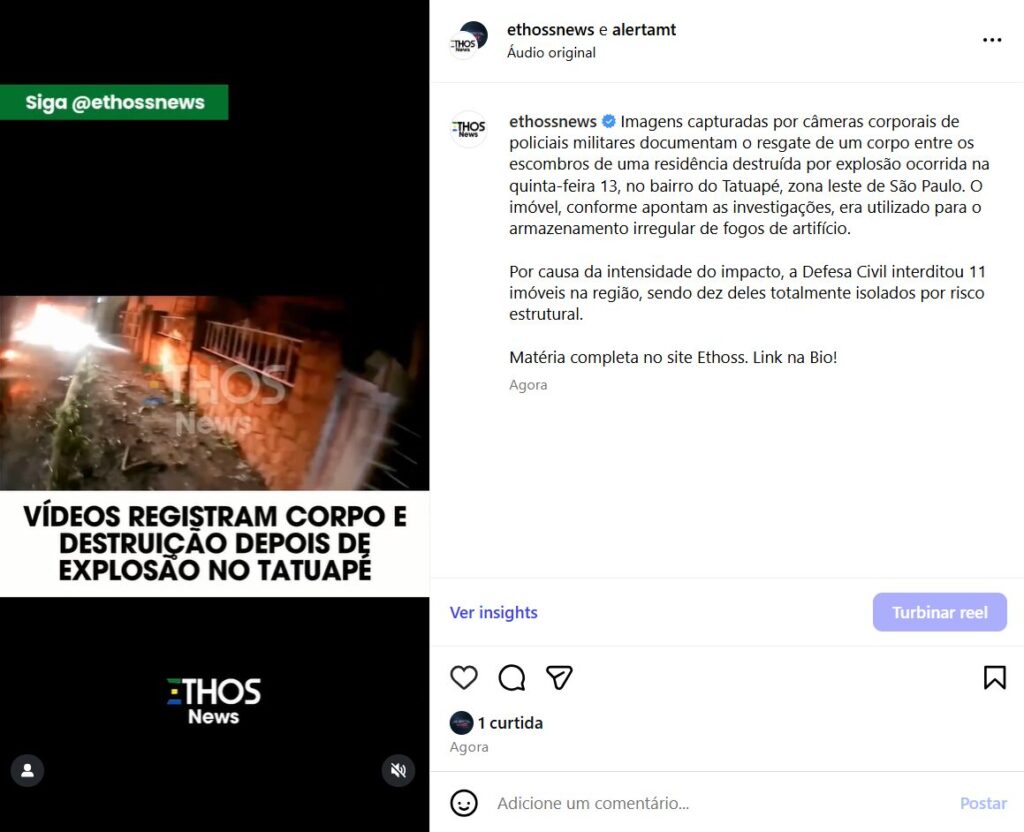View the 1 curtida likes list
Screen dimensions: 1024x832
click(510, 723)
